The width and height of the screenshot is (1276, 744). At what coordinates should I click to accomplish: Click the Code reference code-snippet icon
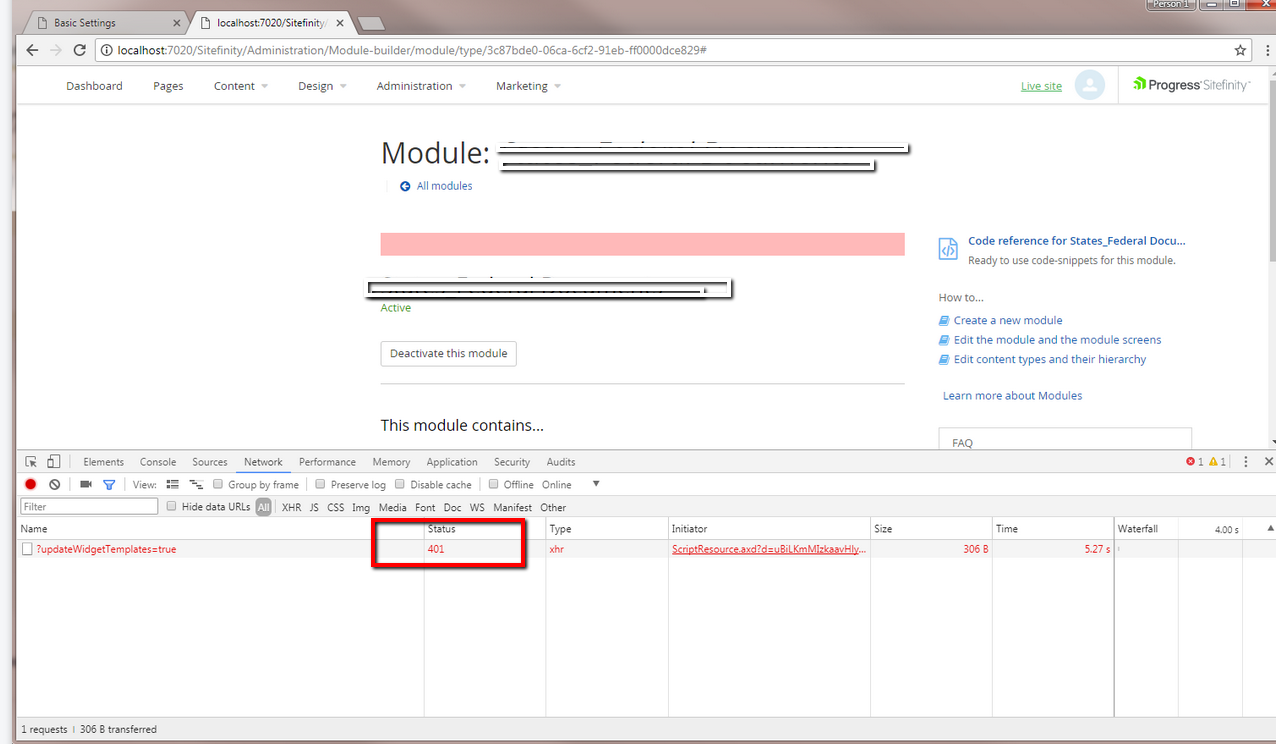point(947,248)
